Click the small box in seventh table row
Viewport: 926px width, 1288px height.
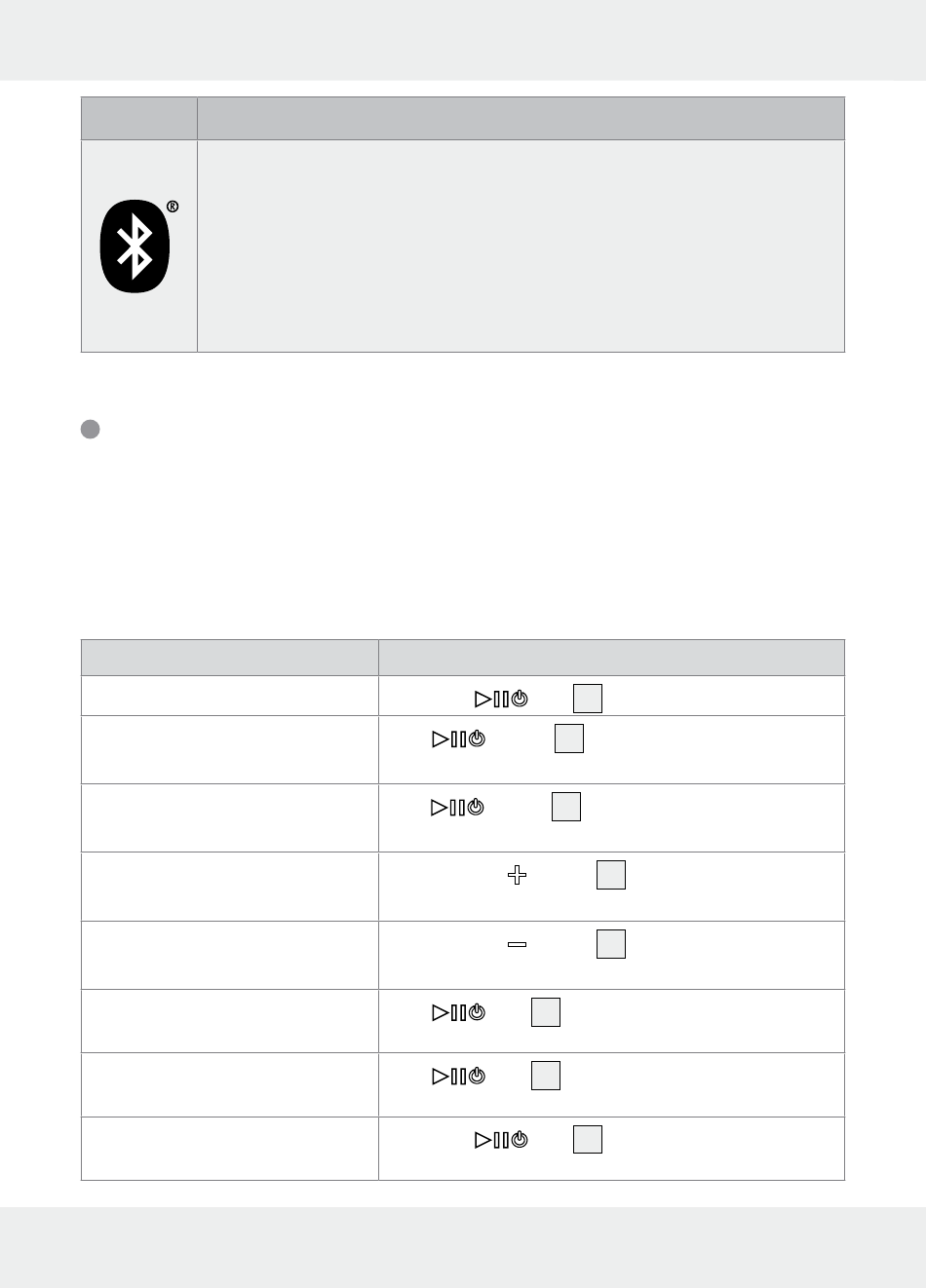(x=546, y=1076)
